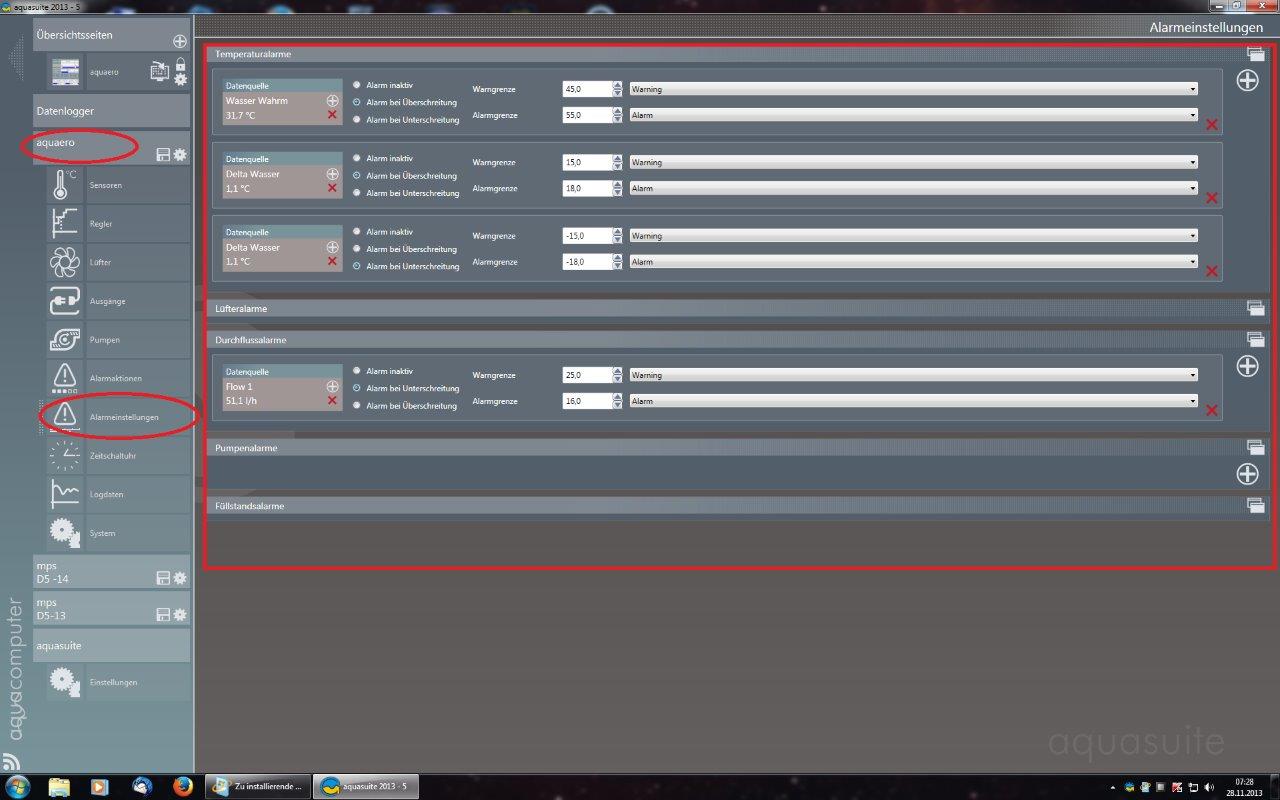
Task: Add a new overview page in Übersichtsseiten
Action: (x=179, y=41)
